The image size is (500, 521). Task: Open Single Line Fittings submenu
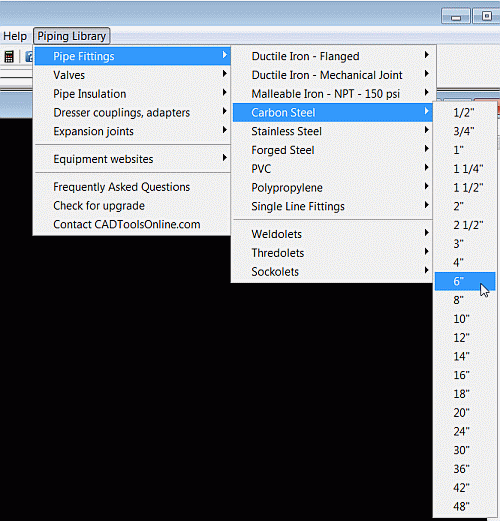332,206
